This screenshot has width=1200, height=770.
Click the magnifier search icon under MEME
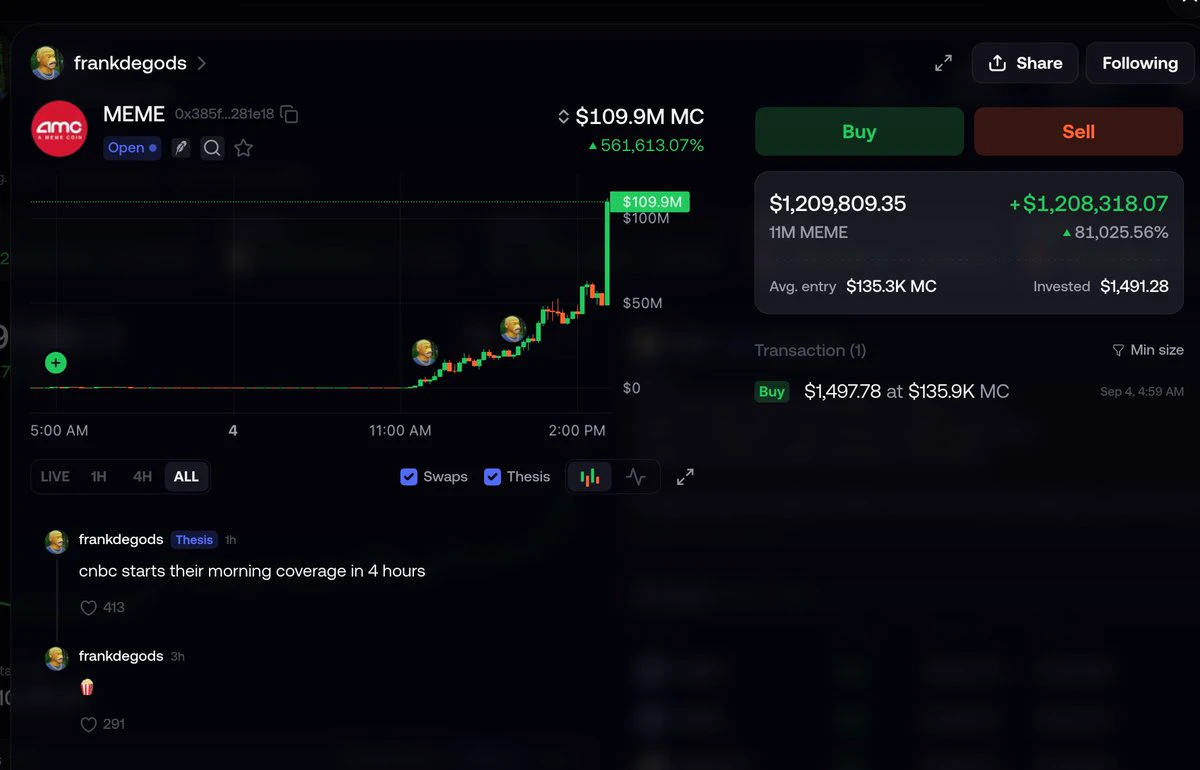[x=212, y=148]
